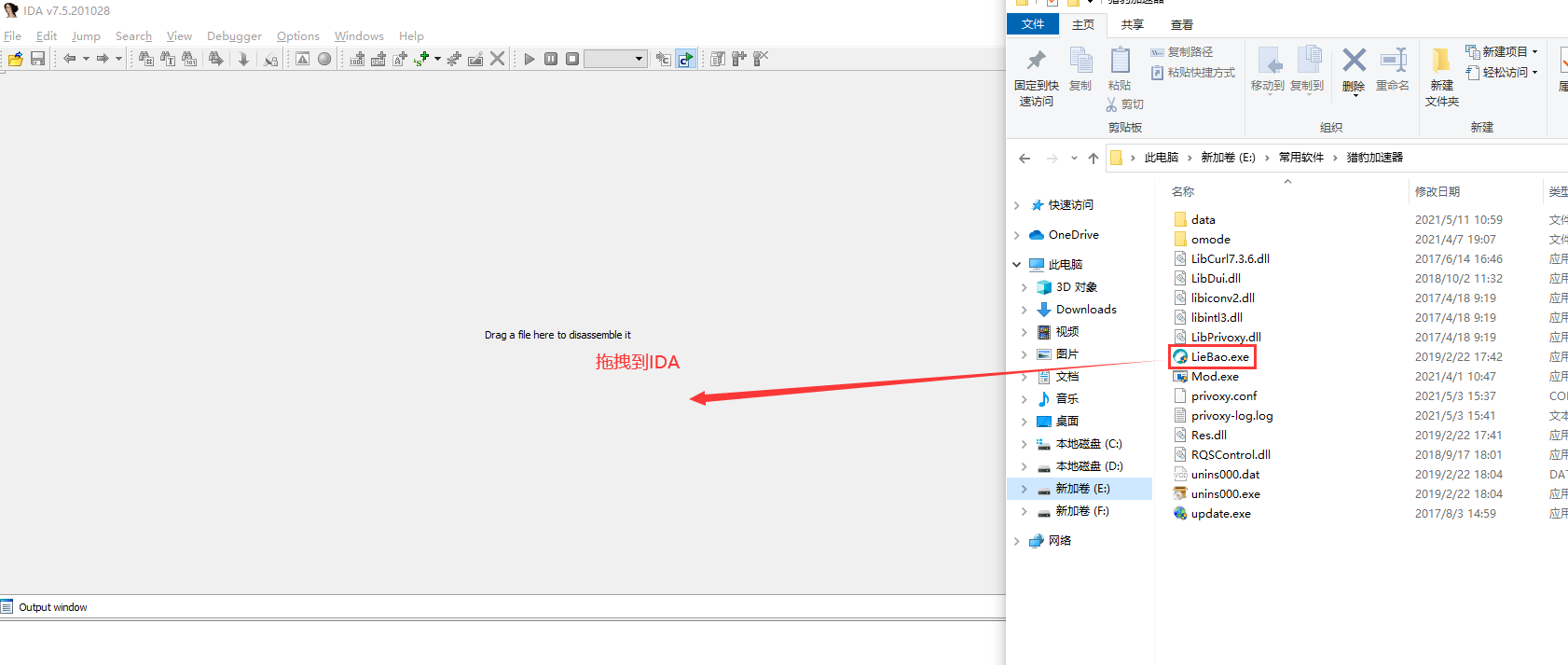This screenshot has width=1568, height=665.
Task: Switch to Explorer 查看 ribbon tab
Action: pos(1182,25)
